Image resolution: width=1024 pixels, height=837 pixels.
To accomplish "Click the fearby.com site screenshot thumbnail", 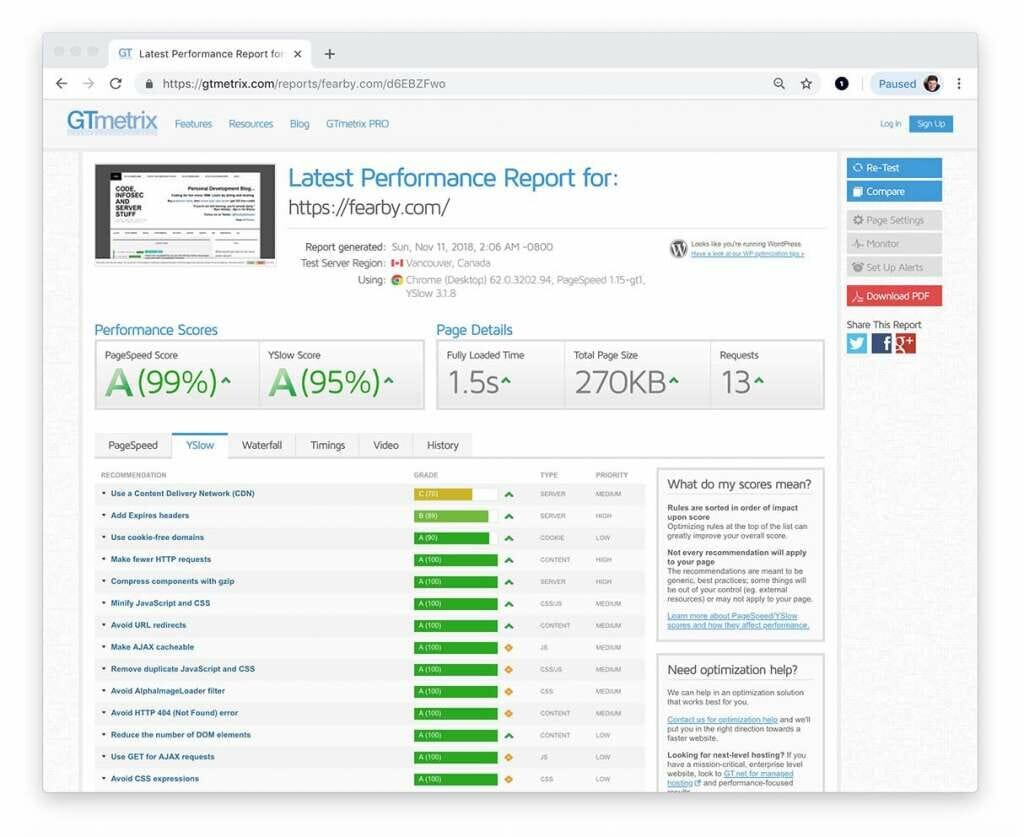I will point(185,215).
